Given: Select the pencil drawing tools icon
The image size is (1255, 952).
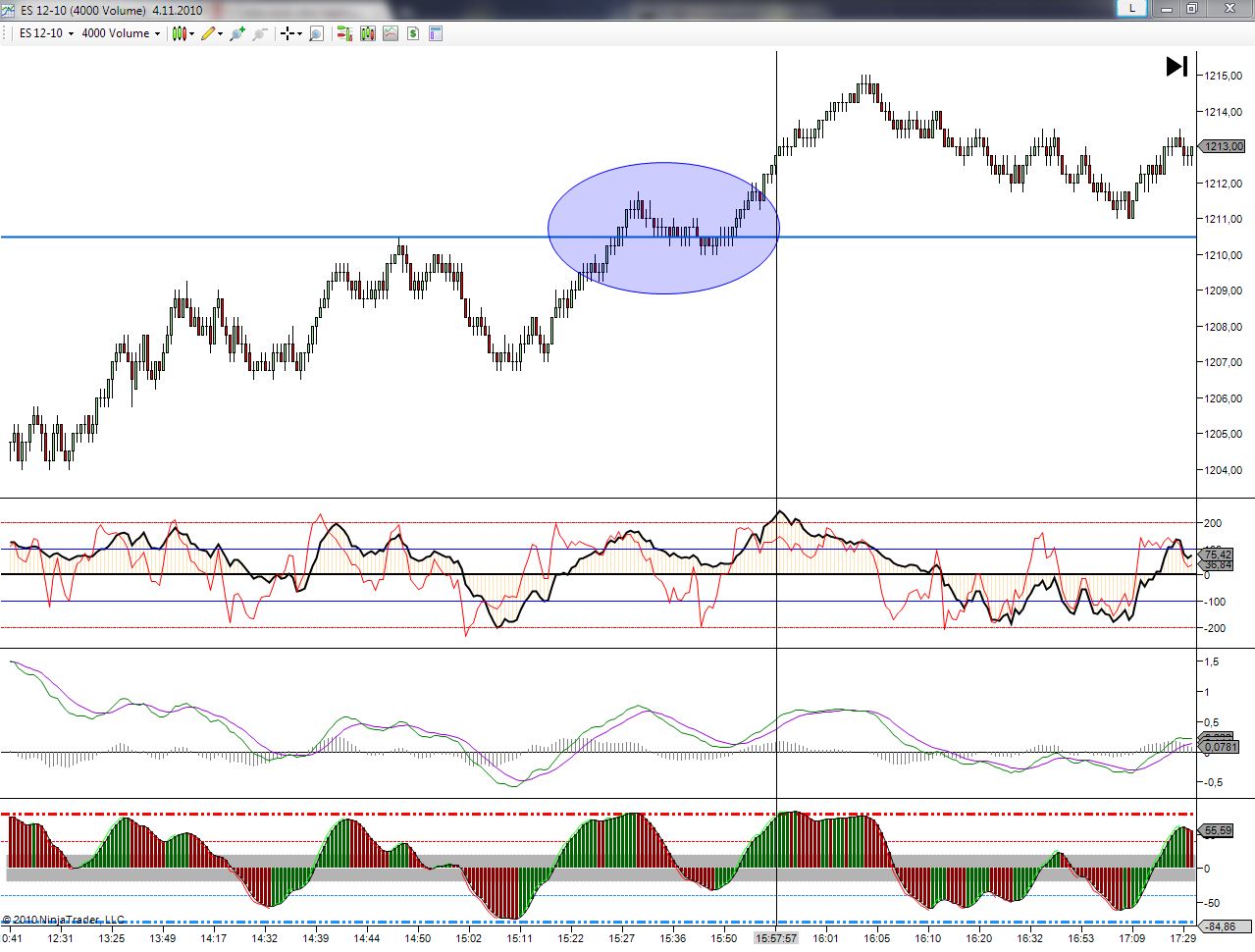Looking at the screenshot, I should point(208,33).
